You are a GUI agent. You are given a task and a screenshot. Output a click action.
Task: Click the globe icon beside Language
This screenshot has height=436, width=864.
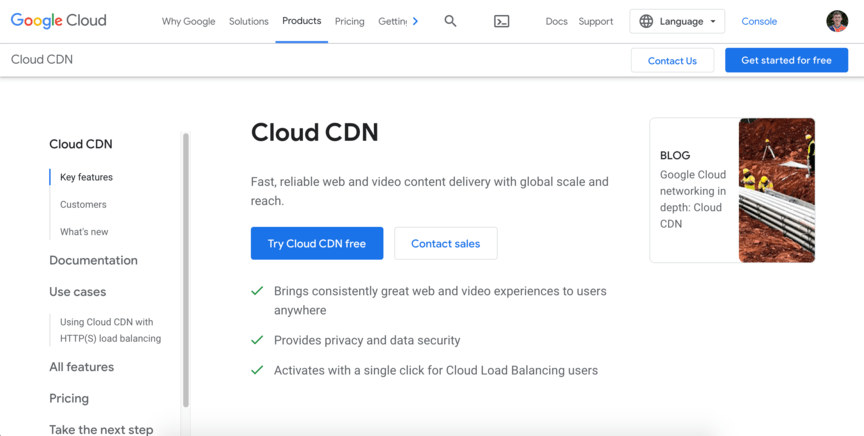(x=646, y=21)
